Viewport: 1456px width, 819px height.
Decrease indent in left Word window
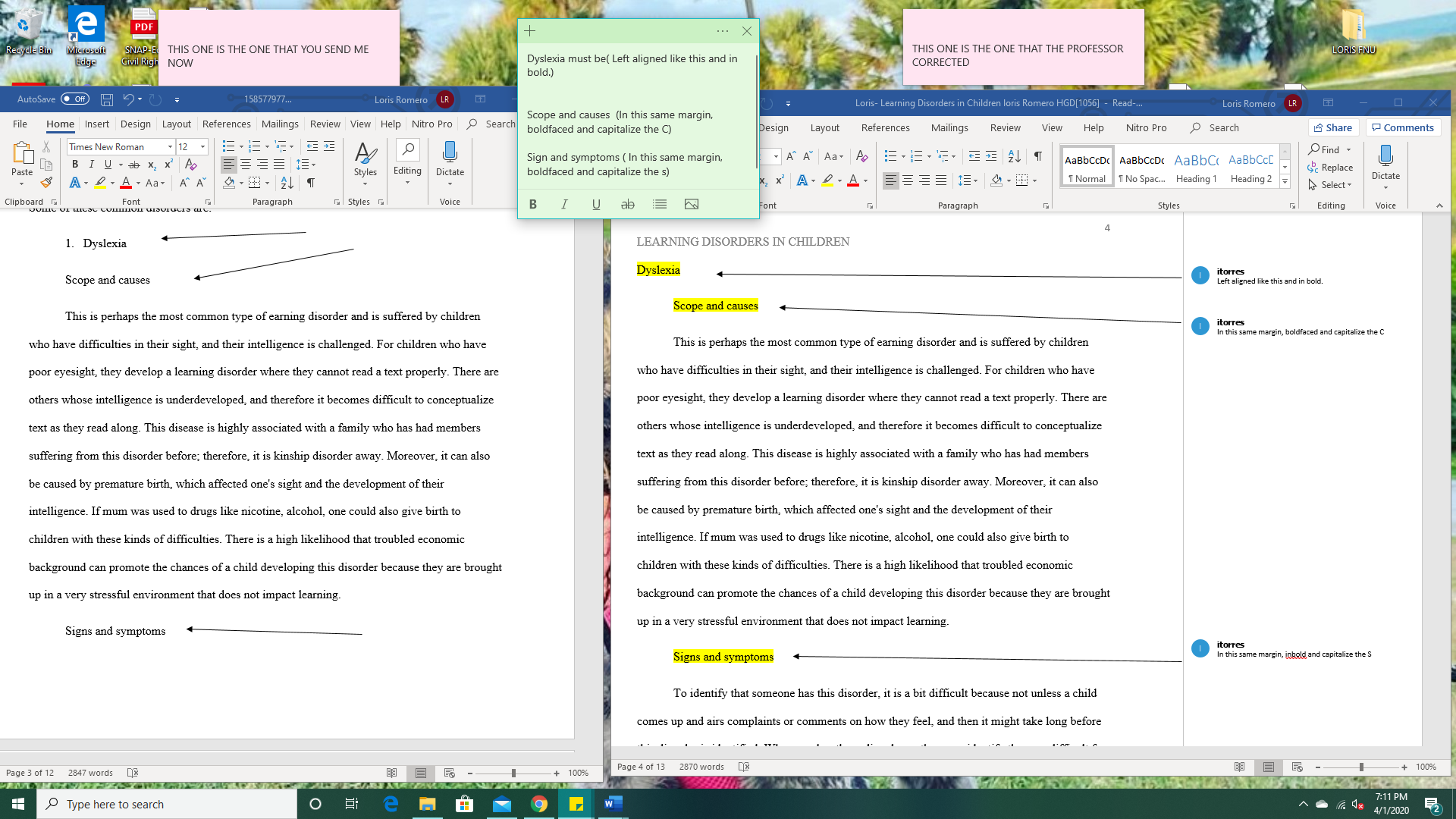pos(312,146)
